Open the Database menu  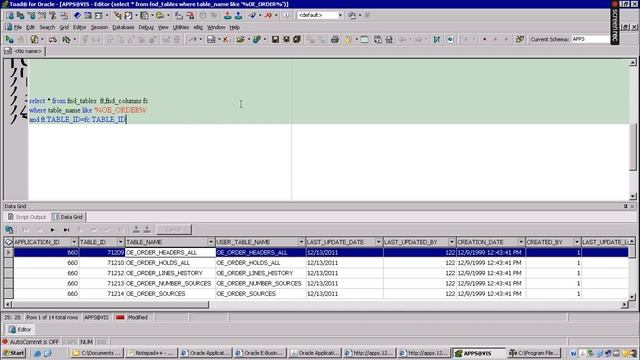coord(123,27)
